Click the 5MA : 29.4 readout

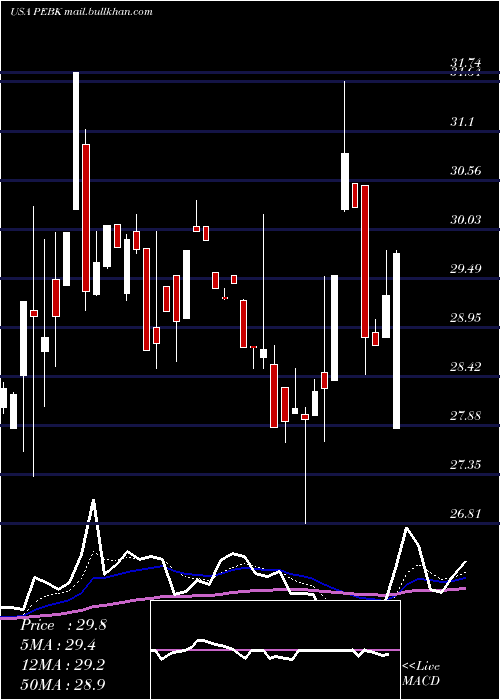click(x=58, y=645)
